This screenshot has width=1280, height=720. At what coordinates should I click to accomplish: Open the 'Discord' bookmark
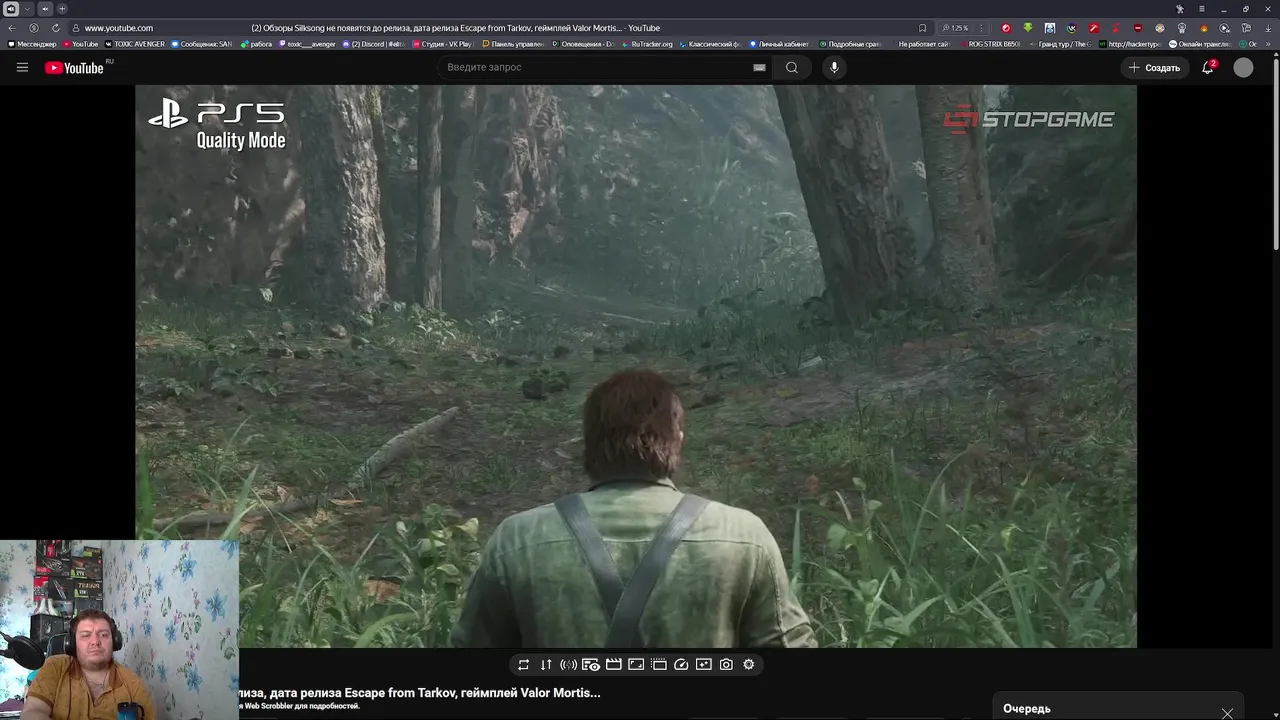tap(374, 44)
